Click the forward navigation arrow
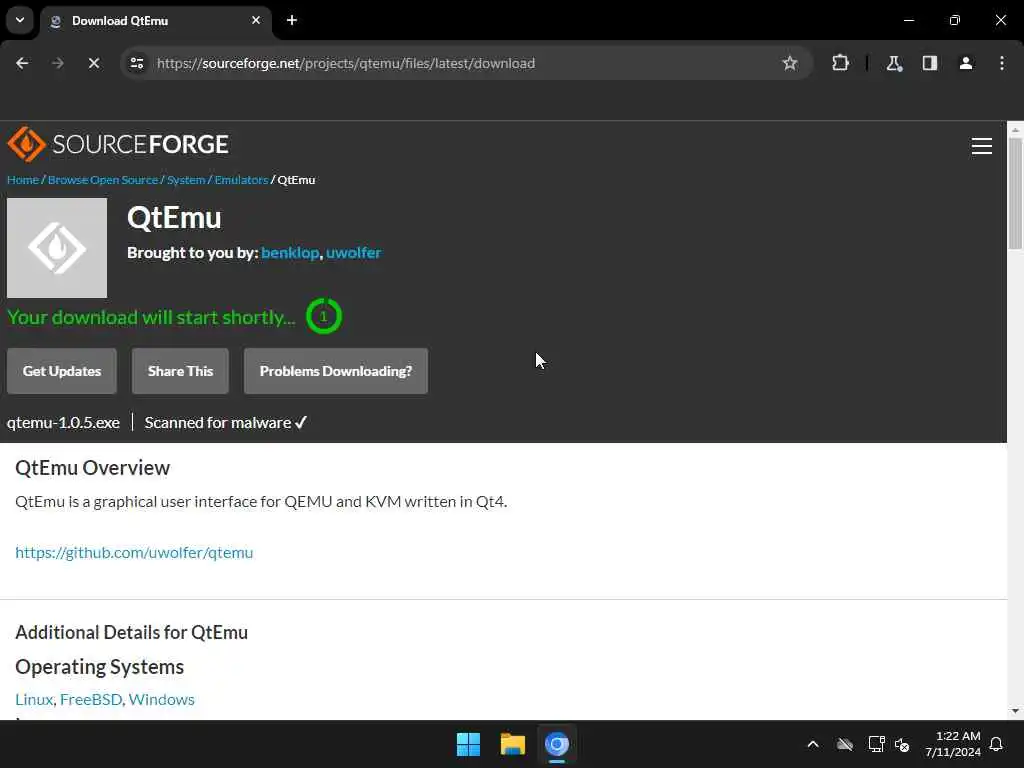This screenshot has width=1024, height=768. (57, 63)
